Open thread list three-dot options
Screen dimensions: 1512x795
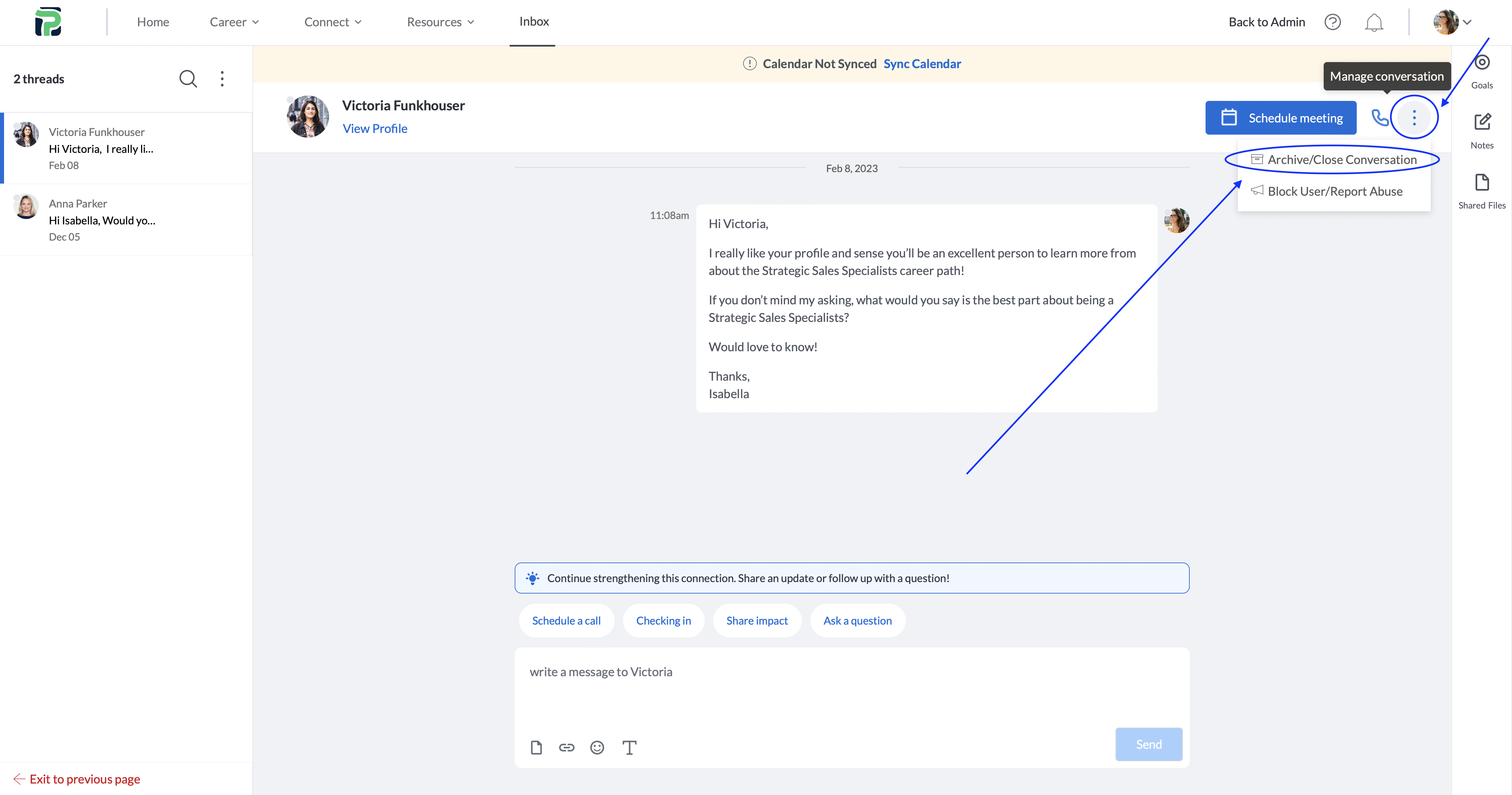222,79
